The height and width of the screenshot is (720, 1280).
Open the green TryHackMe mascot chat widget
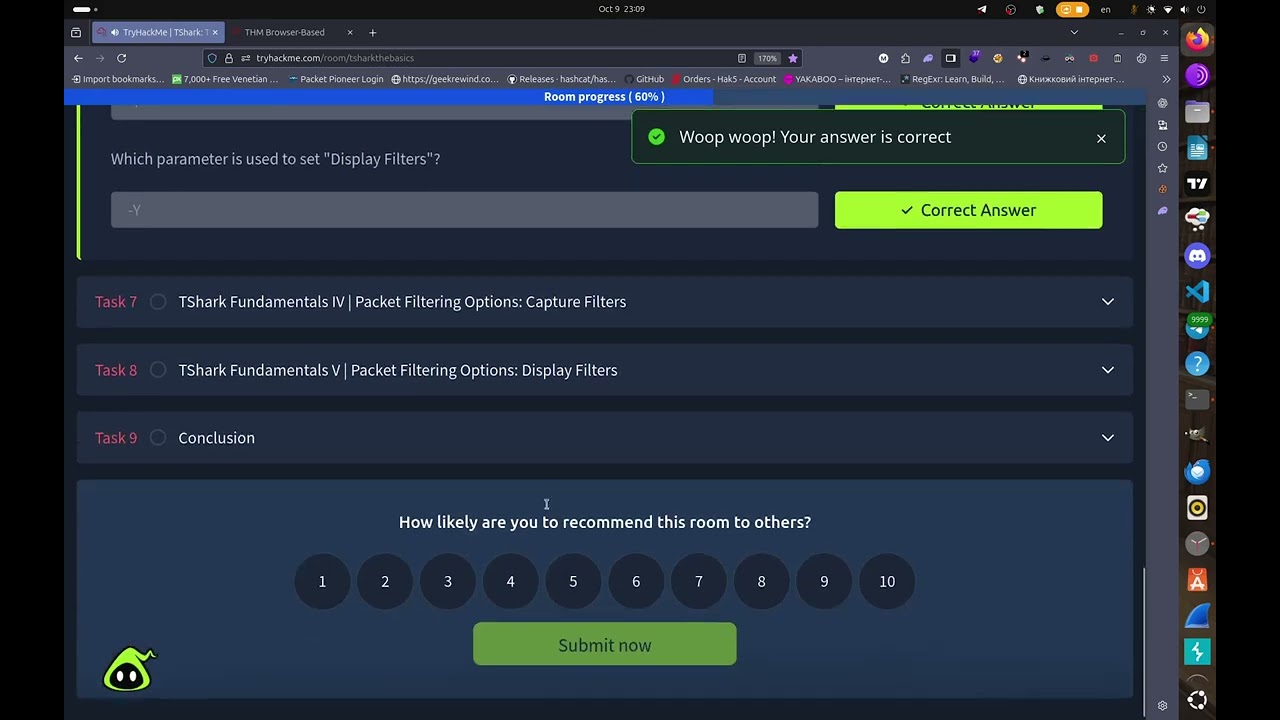tap(129, 670)
